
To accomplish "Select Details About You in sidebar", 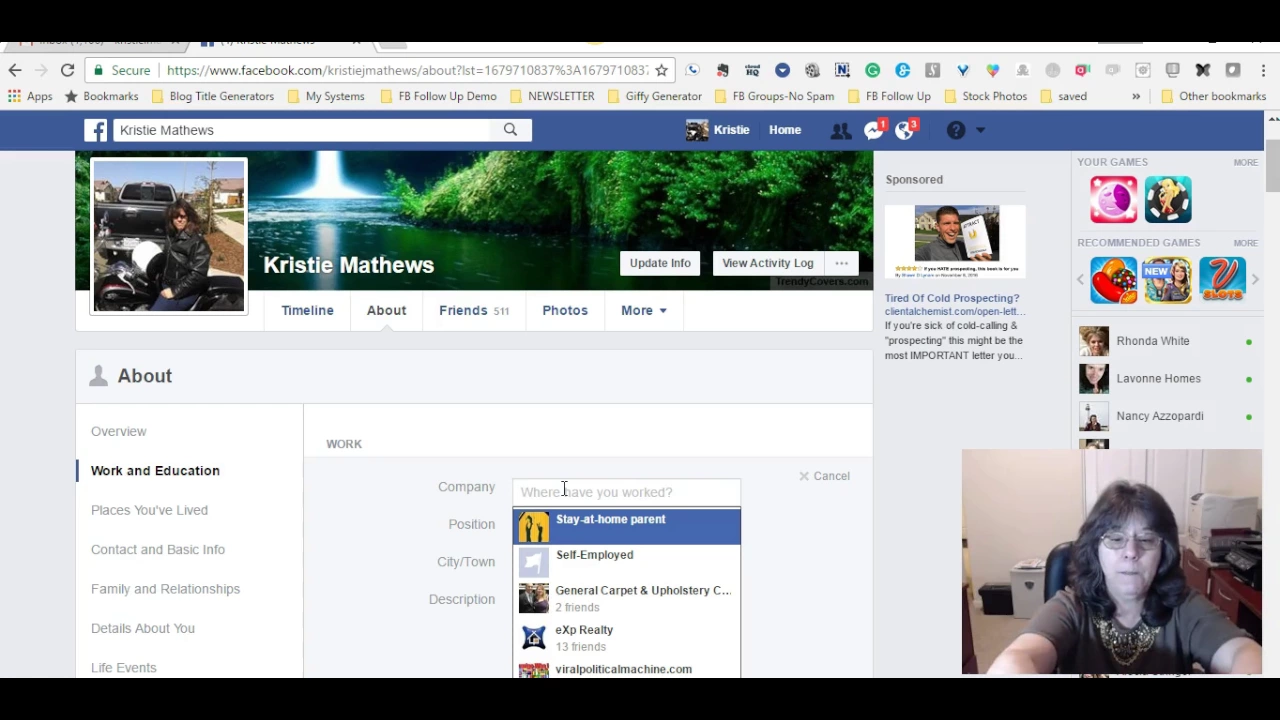I will tap(143, 628).
